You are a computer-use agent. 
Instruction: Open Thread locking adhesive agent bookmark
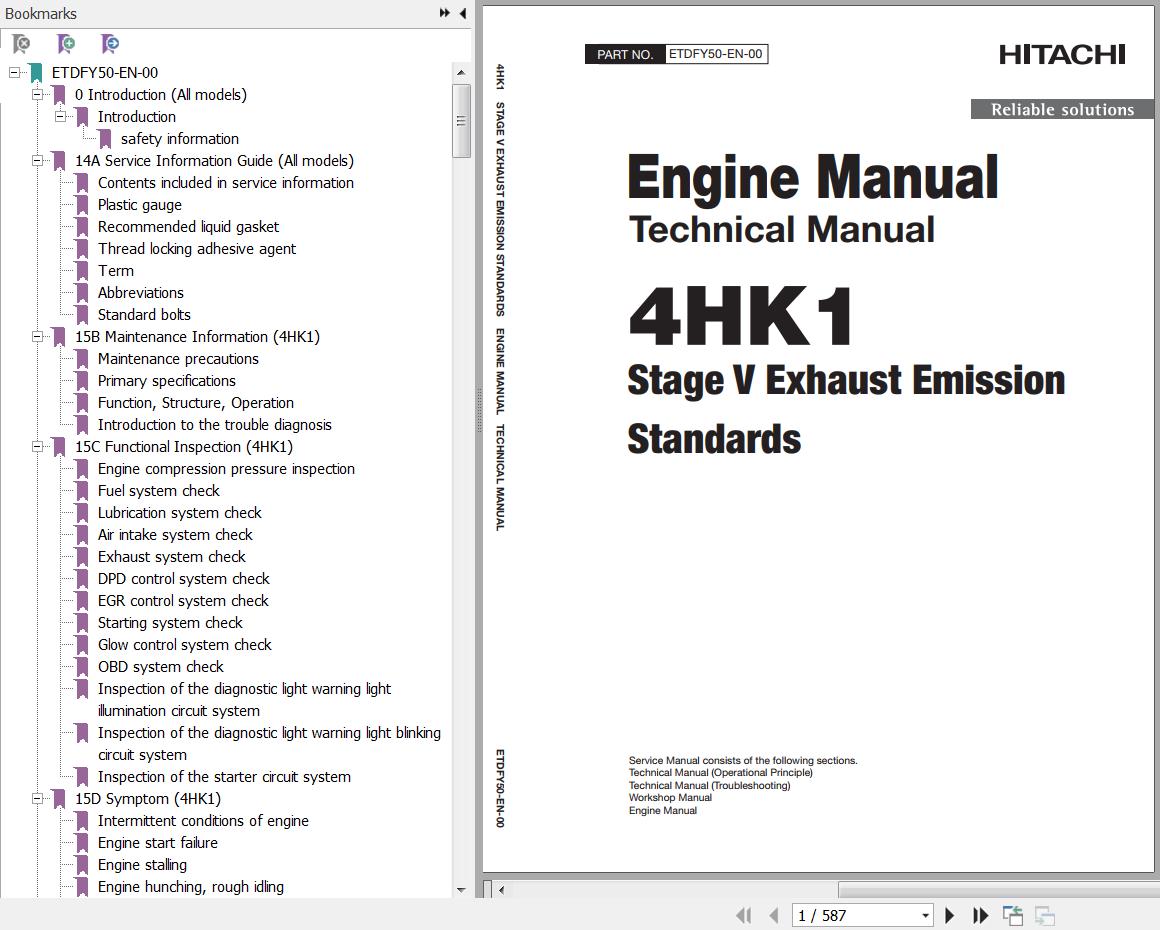pos(197,249)
